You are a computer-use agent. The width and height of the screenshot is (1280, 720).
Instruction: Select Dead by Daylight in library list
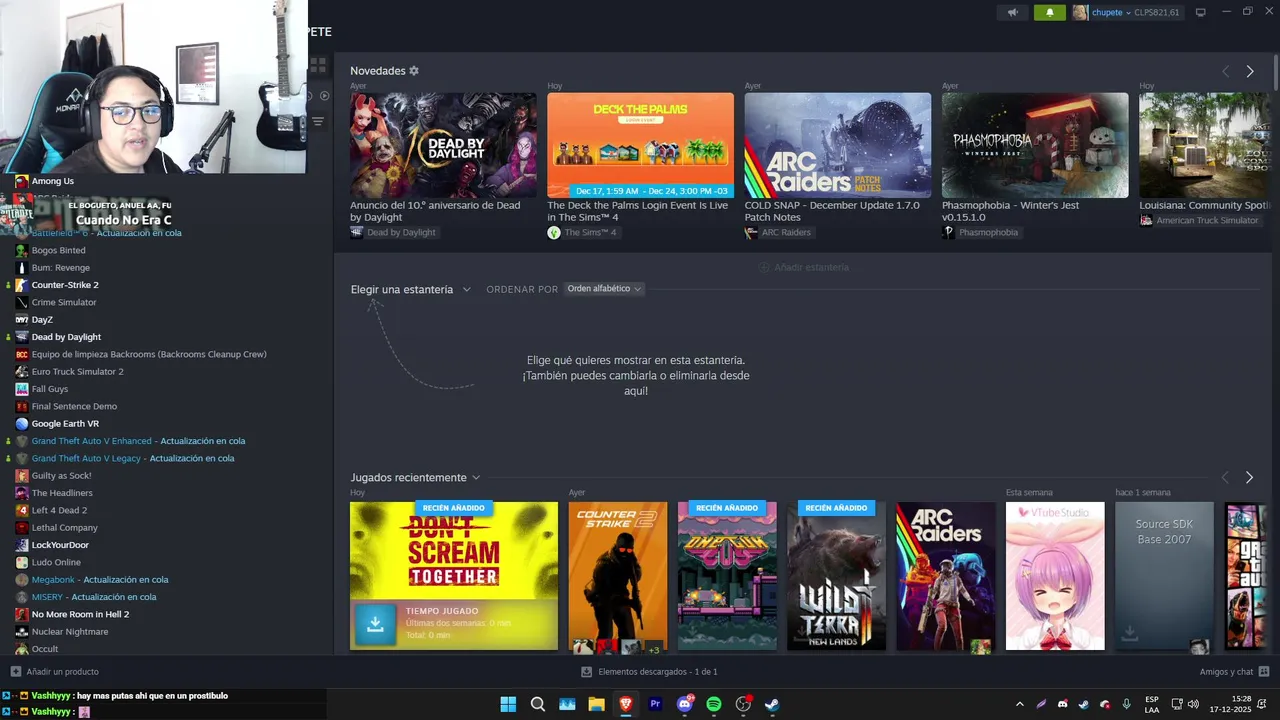[x=66, y=337]
